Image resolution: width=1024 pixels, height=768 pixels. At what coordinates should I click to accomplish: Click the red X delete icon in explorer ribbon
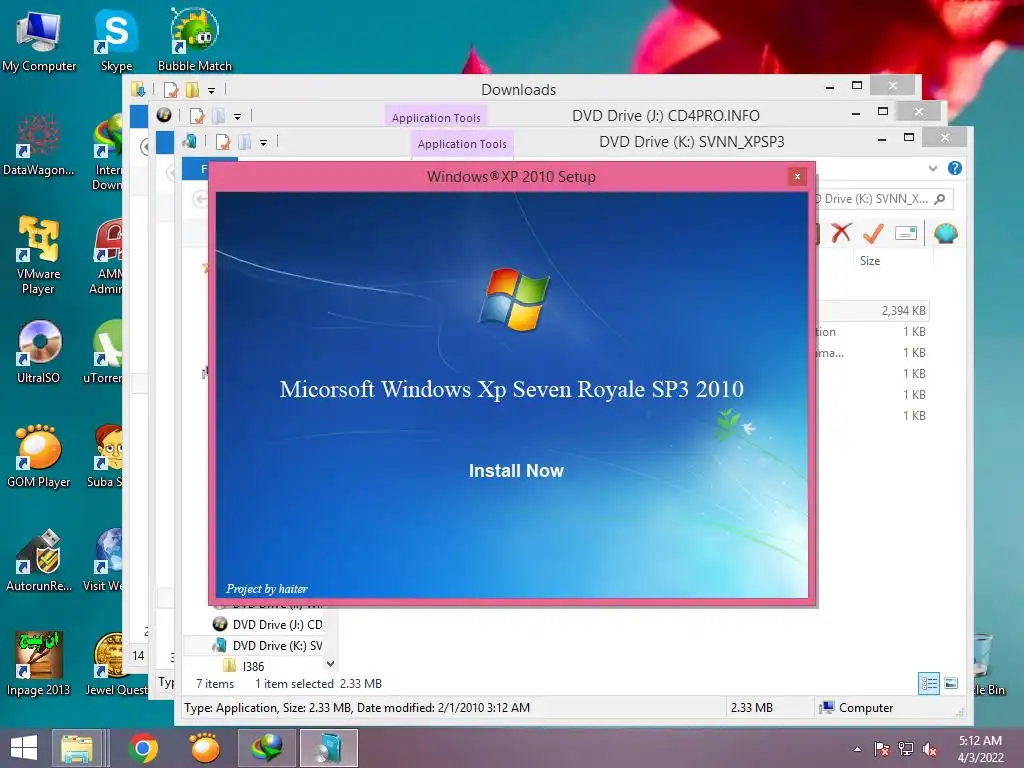click(841, 232)
